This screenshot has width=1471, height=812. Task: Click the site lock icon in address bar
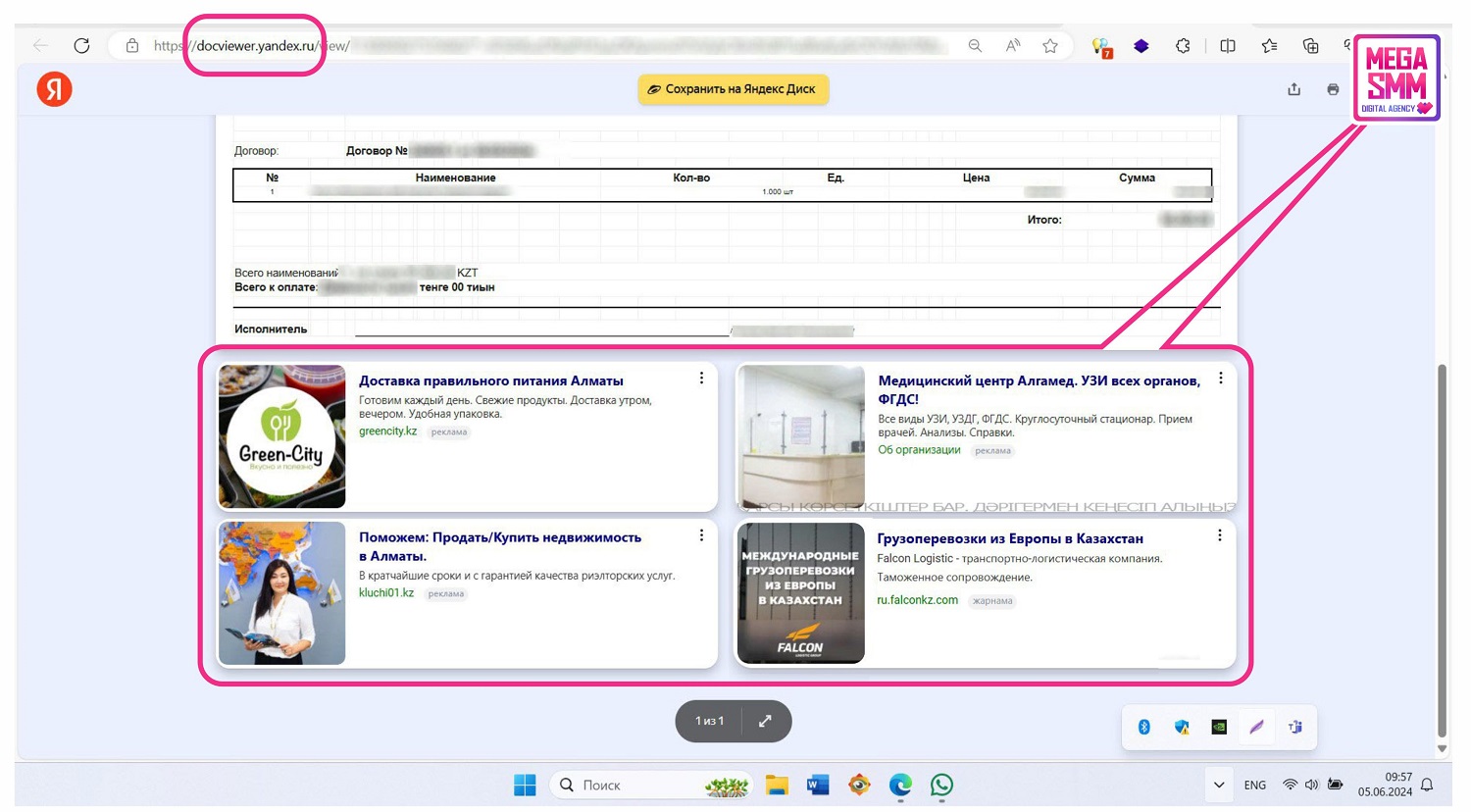(x=132, y=45)
